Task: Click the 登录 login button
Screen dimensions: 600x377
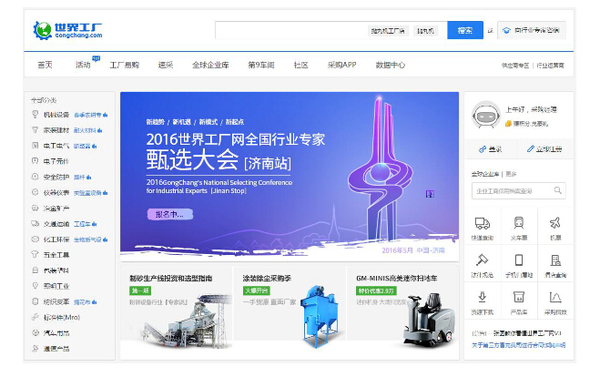Action: (x=490, y=149)
